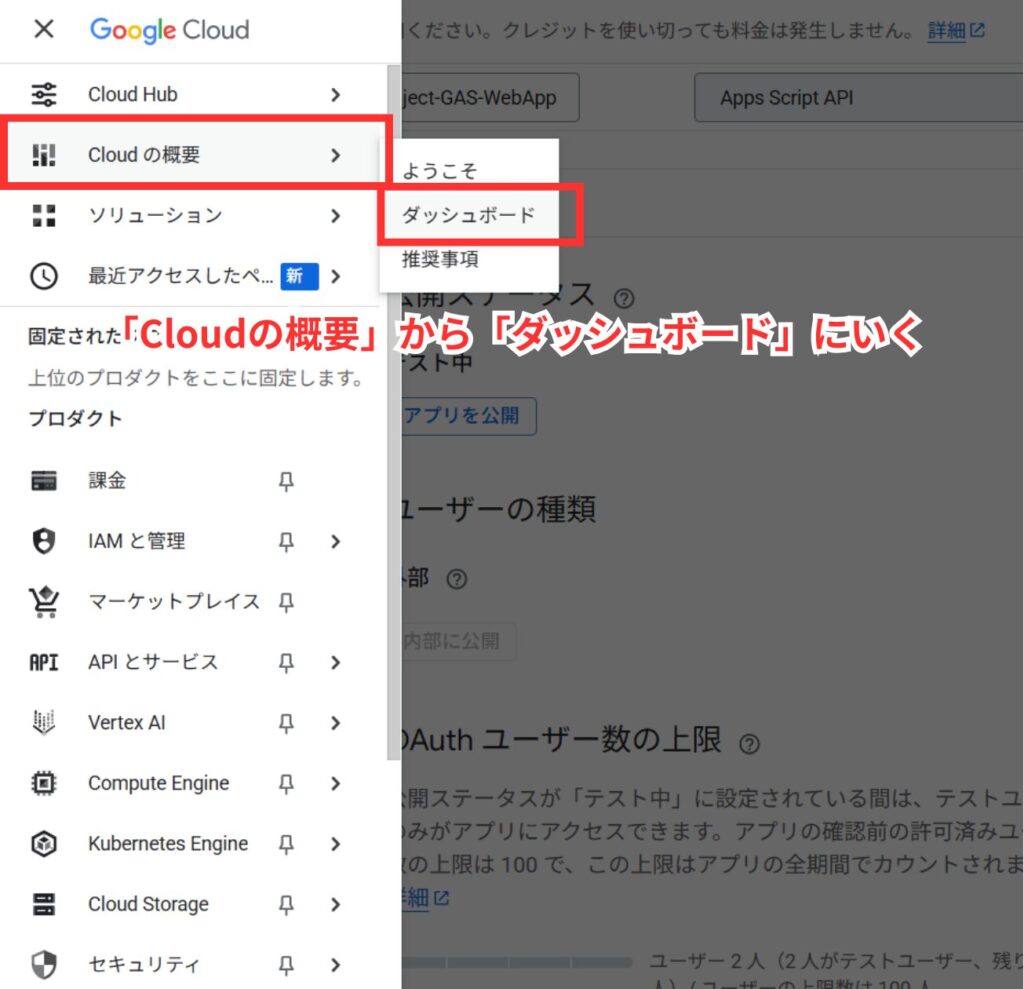
Task: Click the Cloud Hub sliders icon
Action: (x=44, y=95)
